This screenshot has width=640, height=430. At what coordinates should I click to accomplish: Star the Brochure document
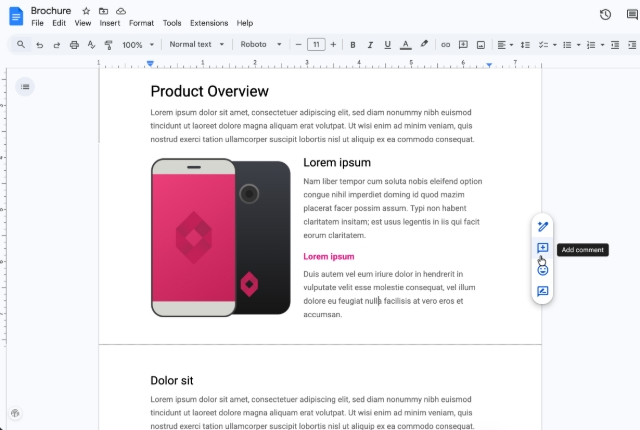(x=86, y=11)
